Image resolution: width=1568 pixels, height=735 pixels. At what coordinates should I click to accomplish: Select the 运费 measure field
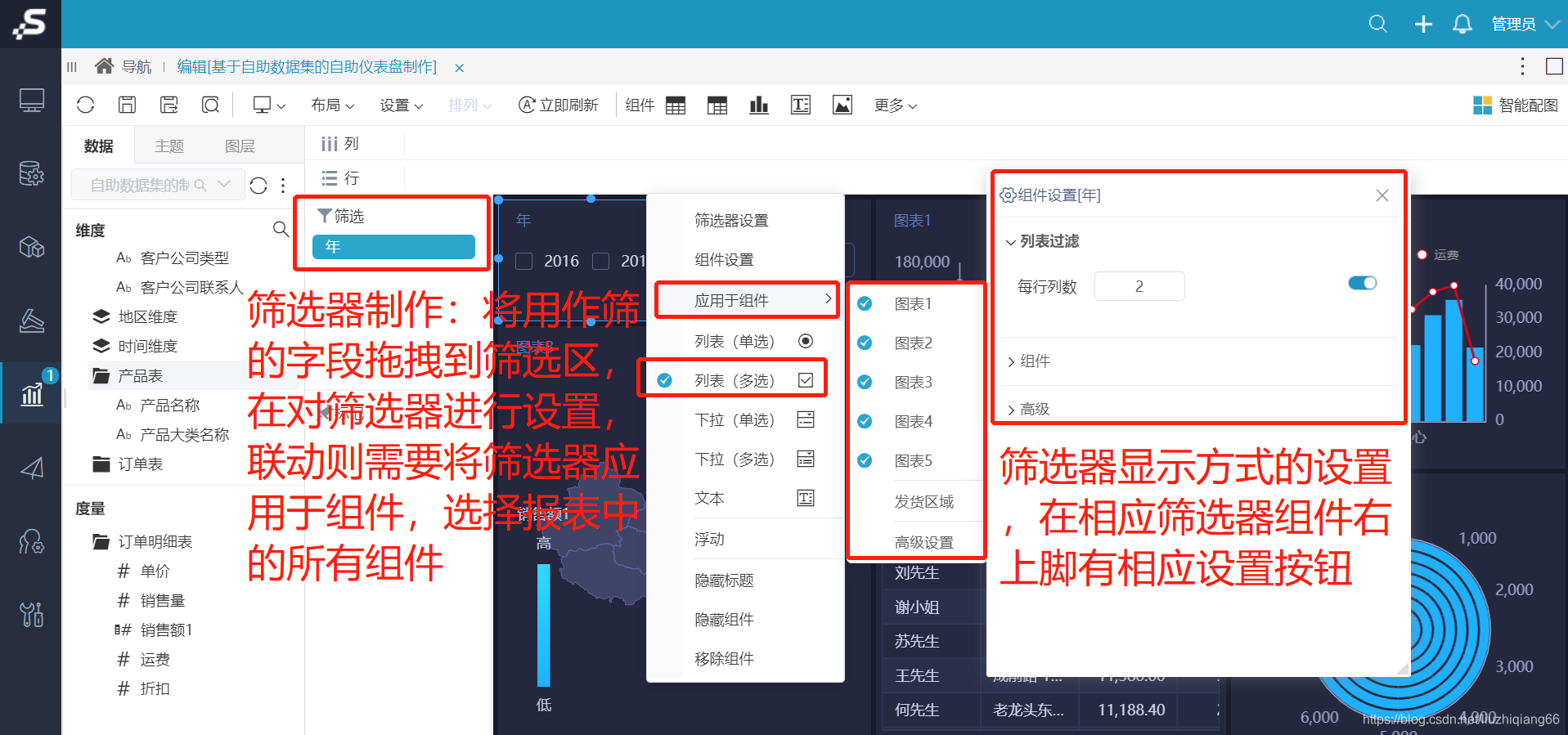(x=155, y=659)
